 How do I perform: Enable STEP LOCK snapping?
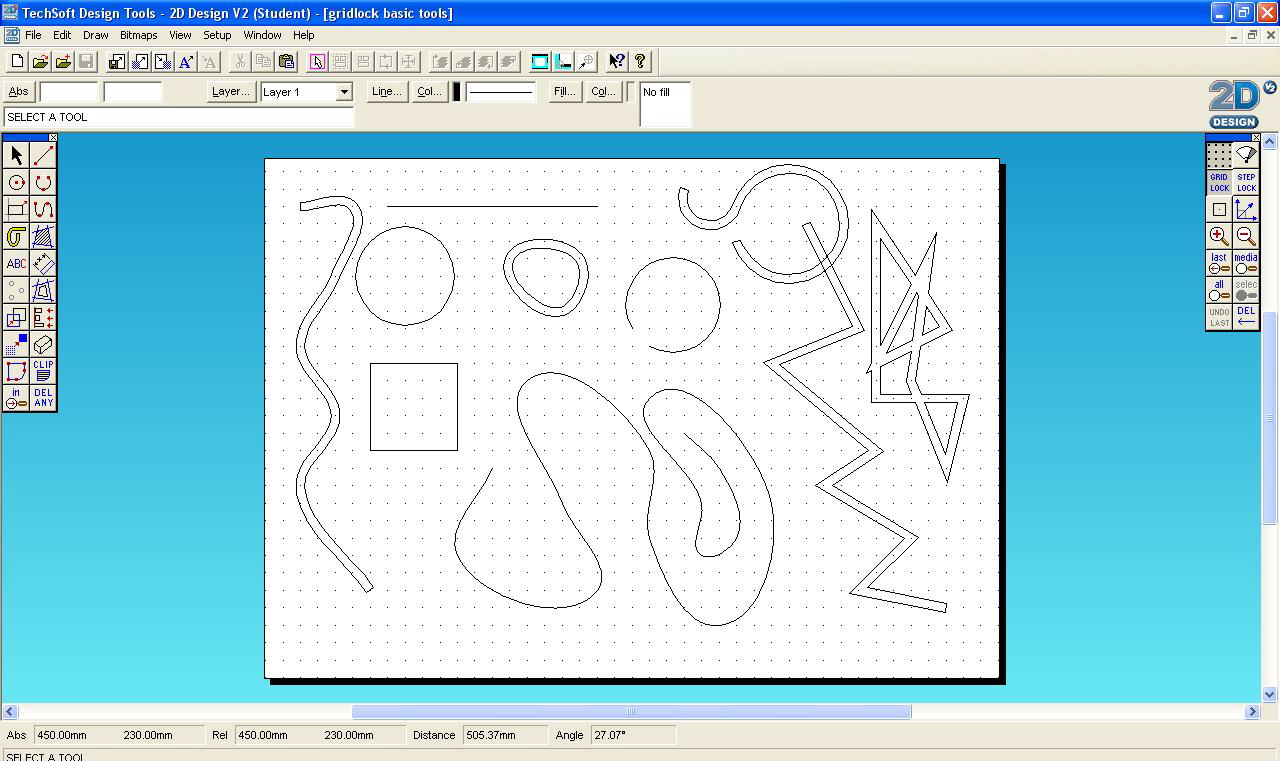coord(1246,183)
